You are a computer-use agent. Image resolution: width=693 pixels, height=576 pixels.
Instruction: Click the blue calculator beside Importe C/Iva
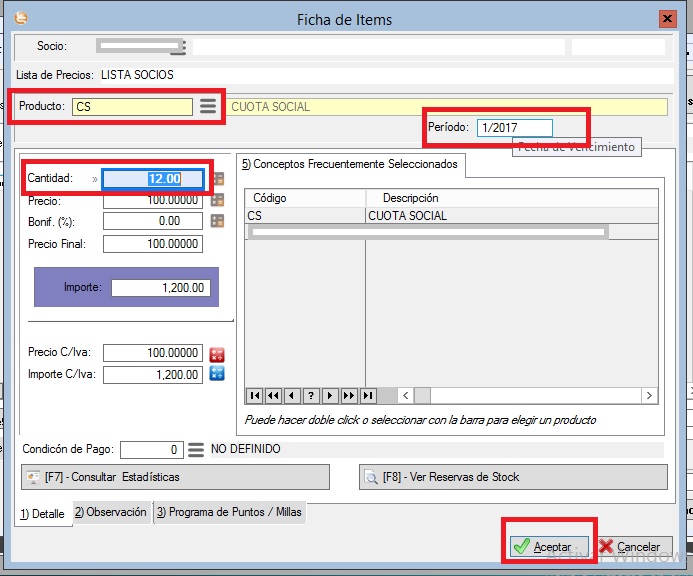point(217,374)
